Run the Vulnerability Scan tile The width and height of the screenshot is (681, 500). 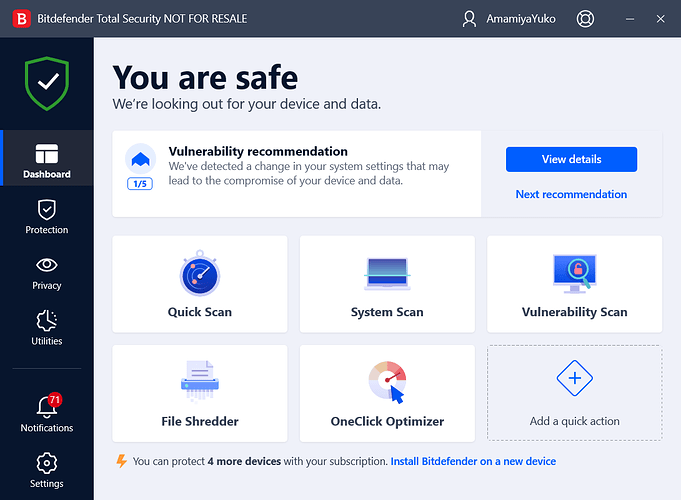pyautogui.click(x=575, y=284)
